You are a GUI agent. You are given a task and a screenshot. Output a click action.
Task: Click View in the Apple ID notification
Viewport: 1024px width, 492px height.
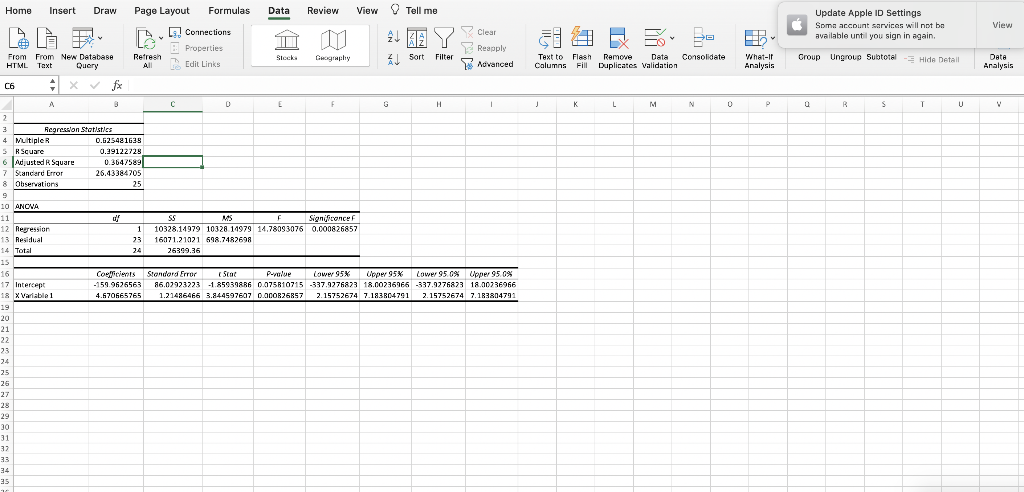point(1002,25)
